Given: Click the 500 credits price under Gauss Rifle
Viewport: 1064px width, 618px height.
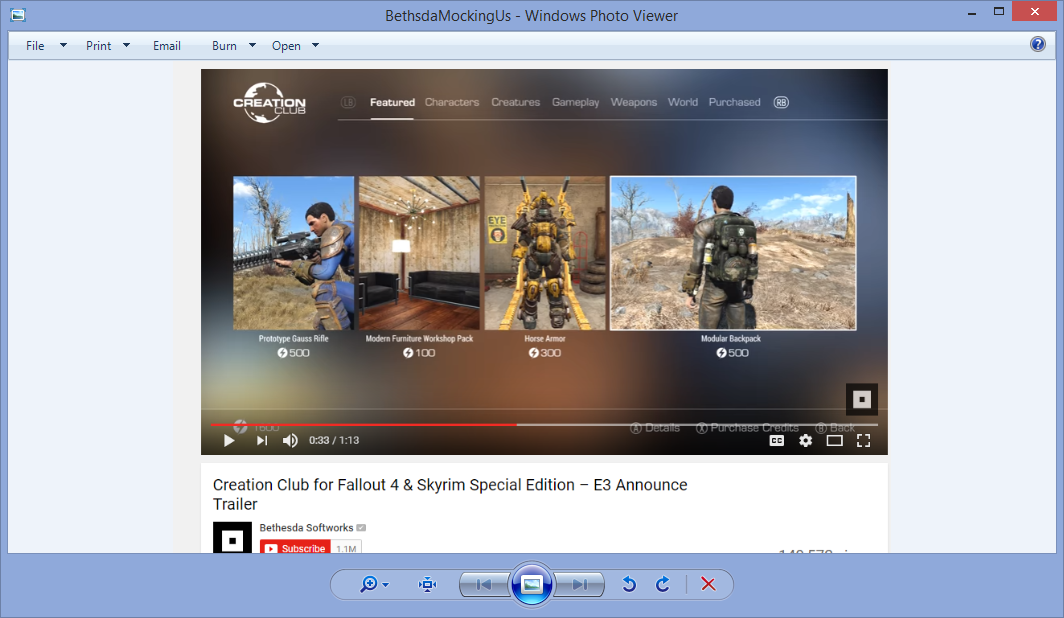Looking at the screenshot, I should tap(293, 353).
